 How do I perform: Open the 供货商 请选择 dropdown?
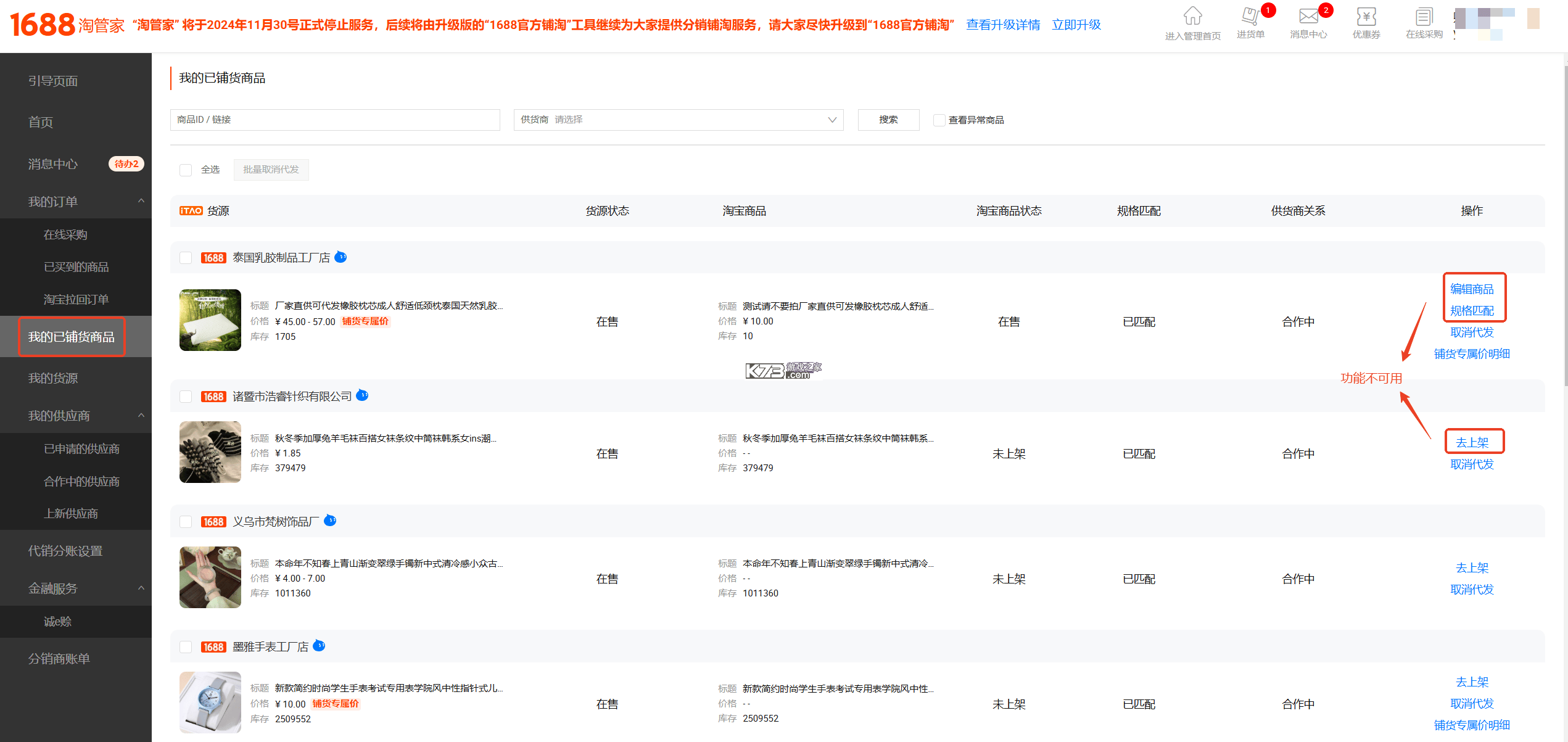pos(679,120)
